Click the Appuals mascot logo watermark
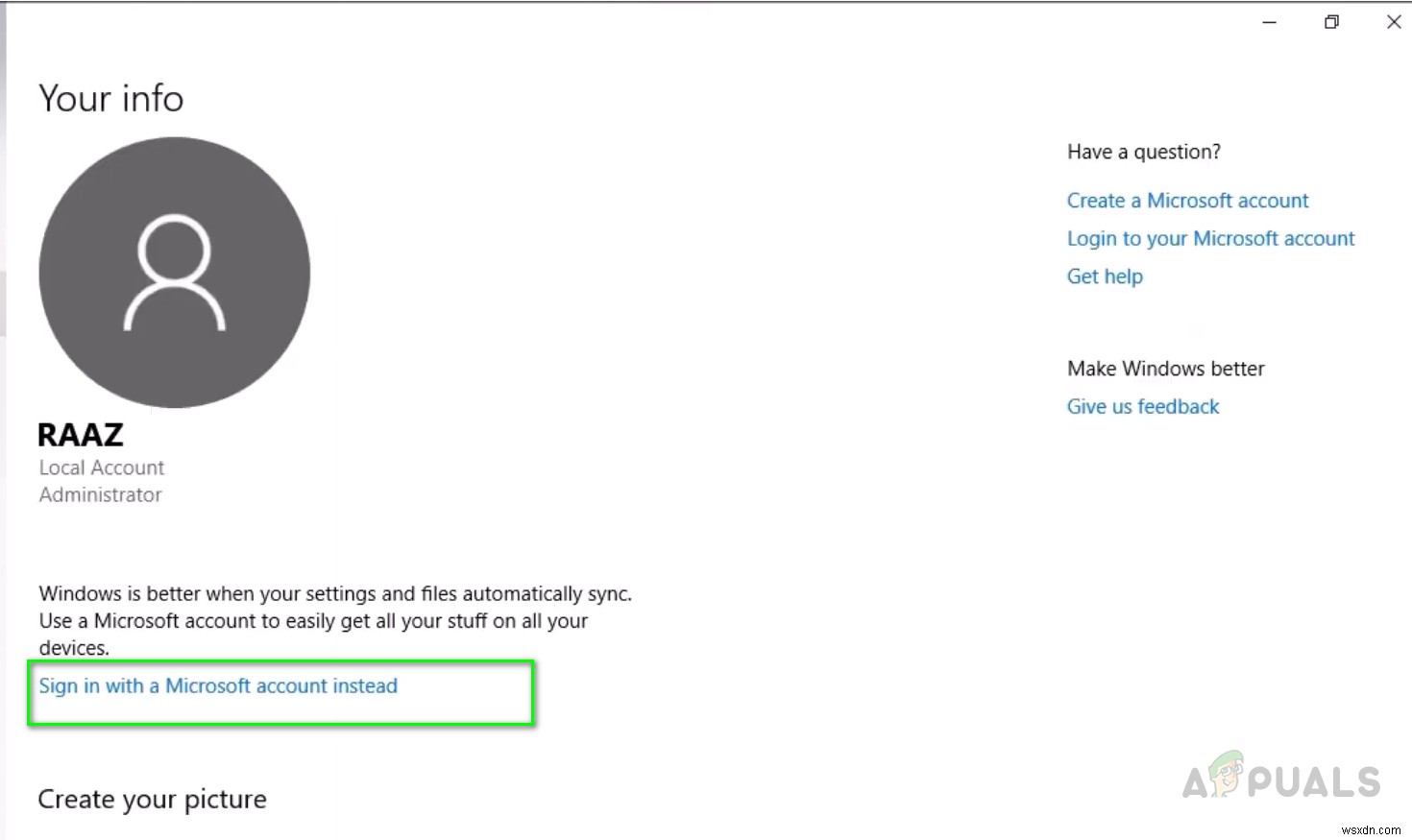Viewport: 1412px width, 840px height. click(x=1227, y=776)
